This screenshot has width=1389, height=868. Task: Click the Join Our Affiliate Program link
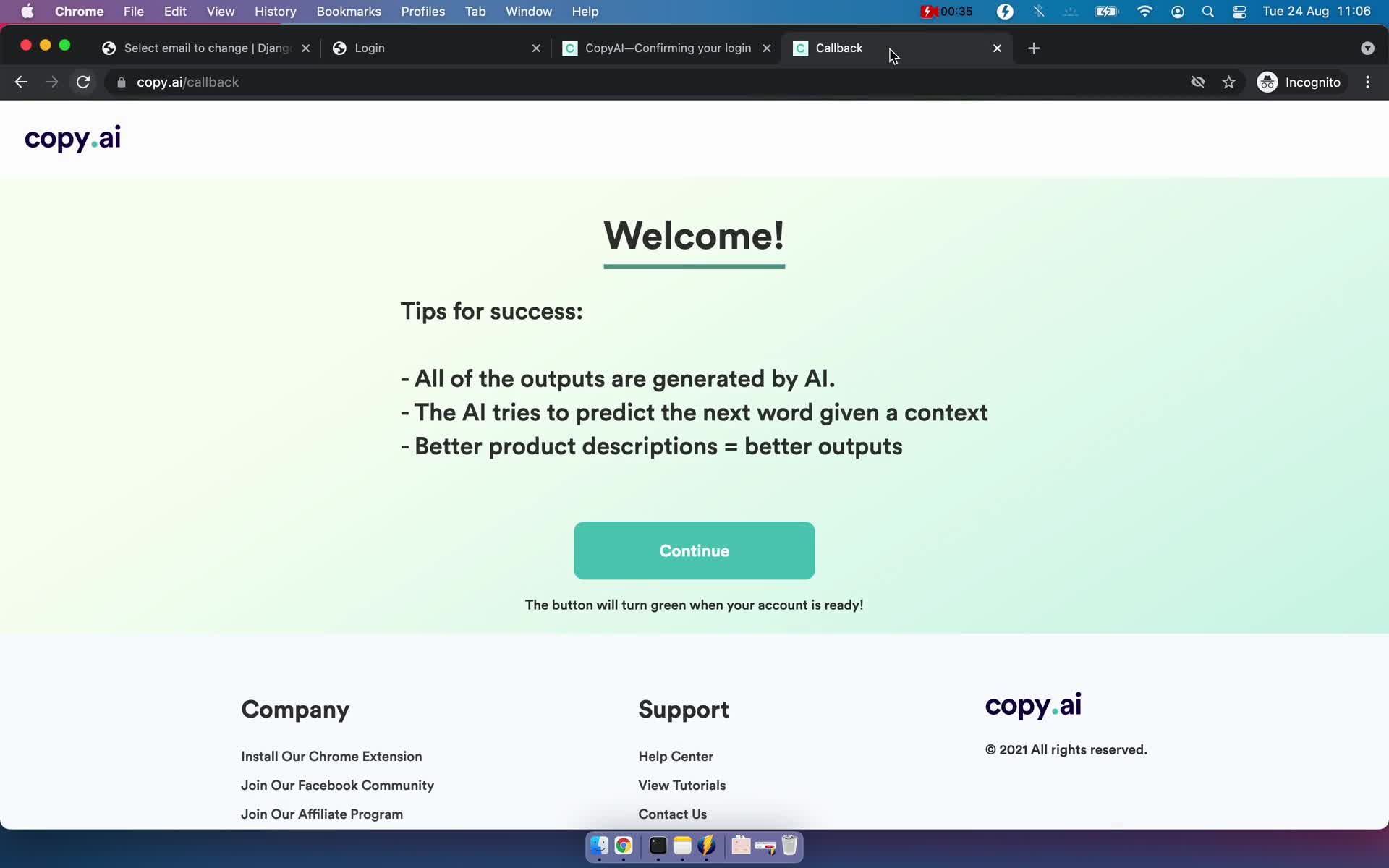point(321,813)
